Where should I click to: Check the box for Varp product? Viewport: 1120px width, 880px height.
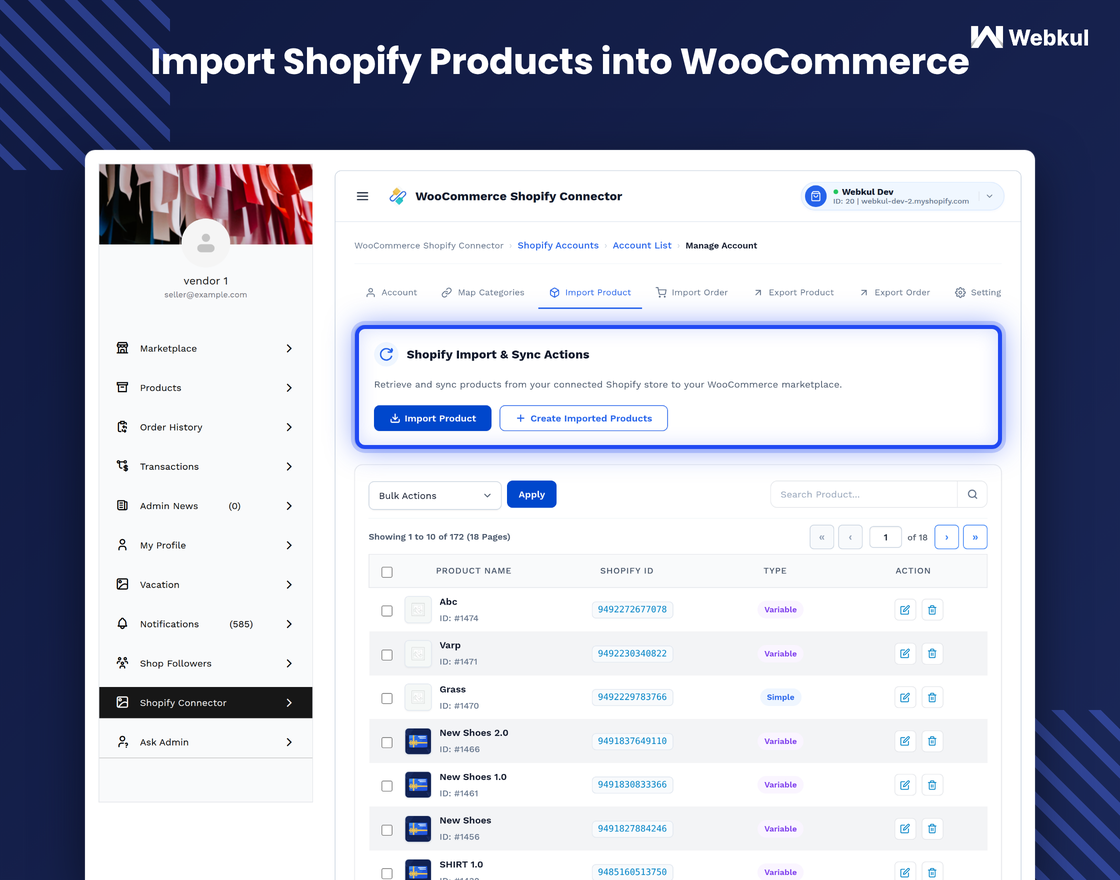coord(387,655)
